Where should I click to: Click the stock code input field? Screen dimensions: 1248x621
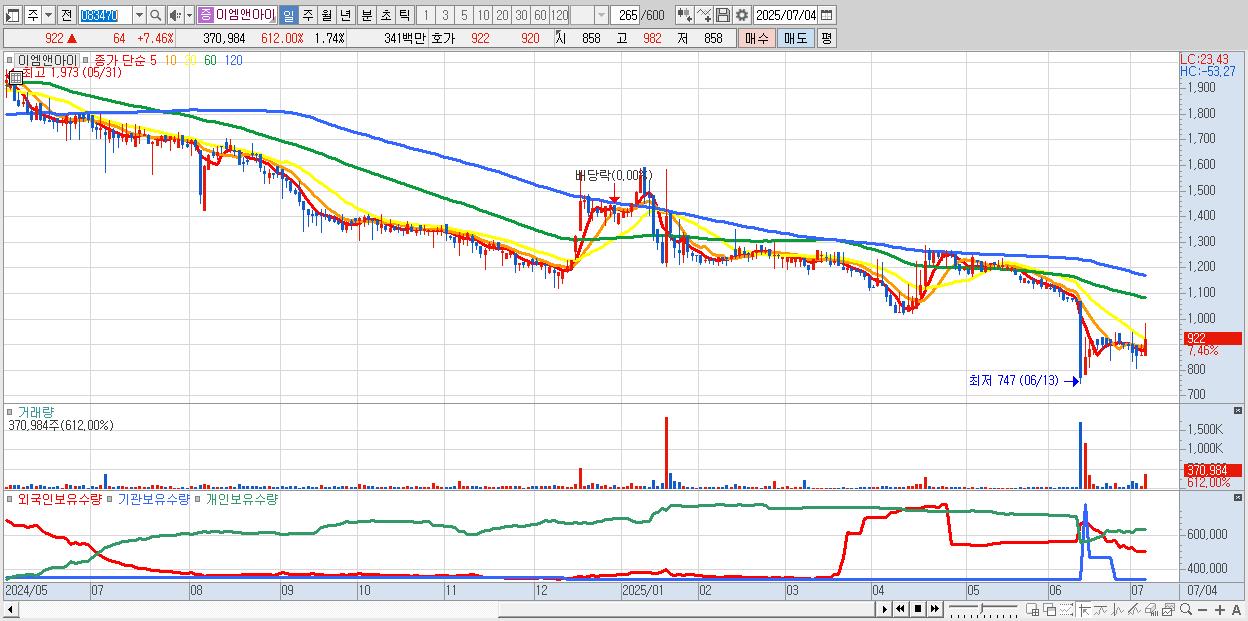click(105, 15)
